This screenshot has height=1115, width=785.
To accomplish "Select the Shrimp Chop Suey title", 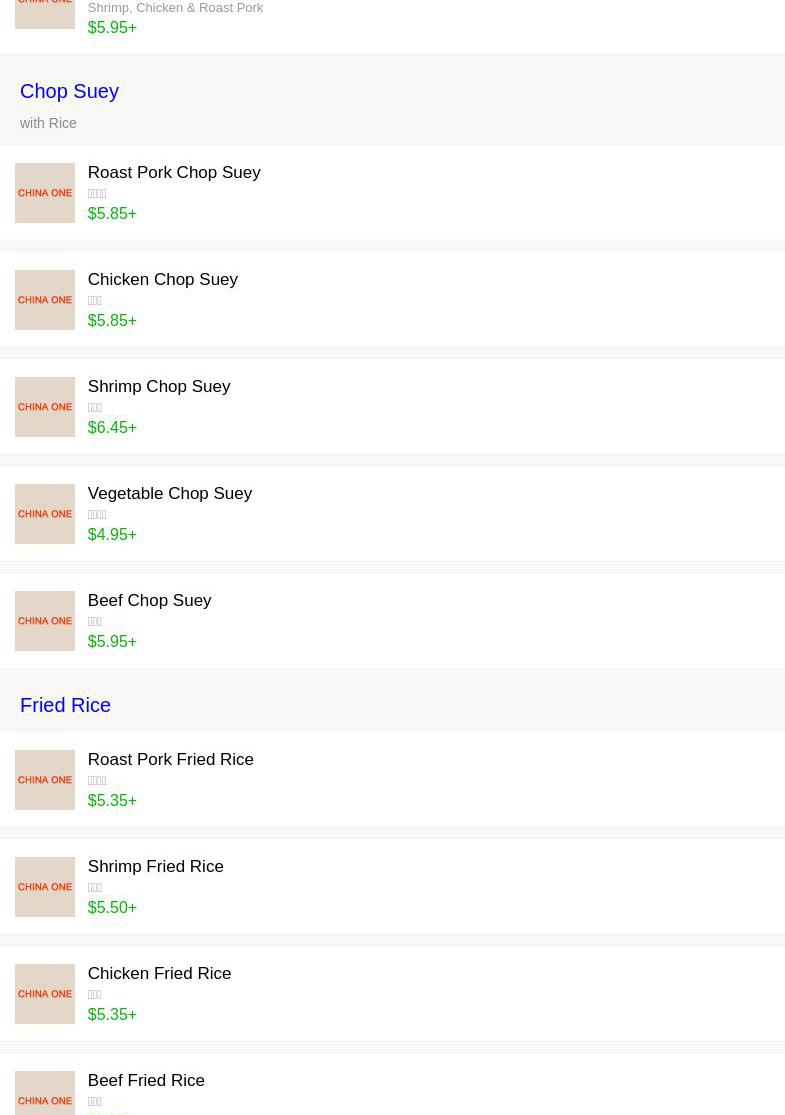I will point(158,386).
